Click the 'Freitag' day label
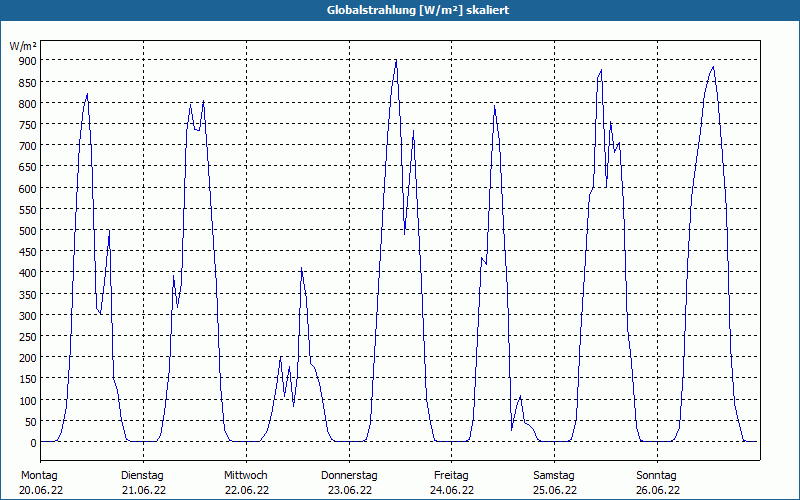Viewport: 800px width, 500px height. (451, 476)
